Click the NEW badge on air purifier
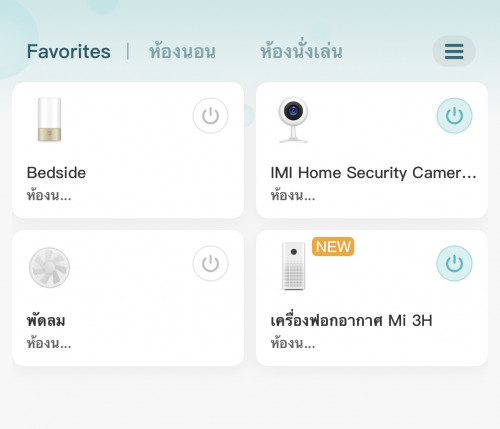 (333, 247)
